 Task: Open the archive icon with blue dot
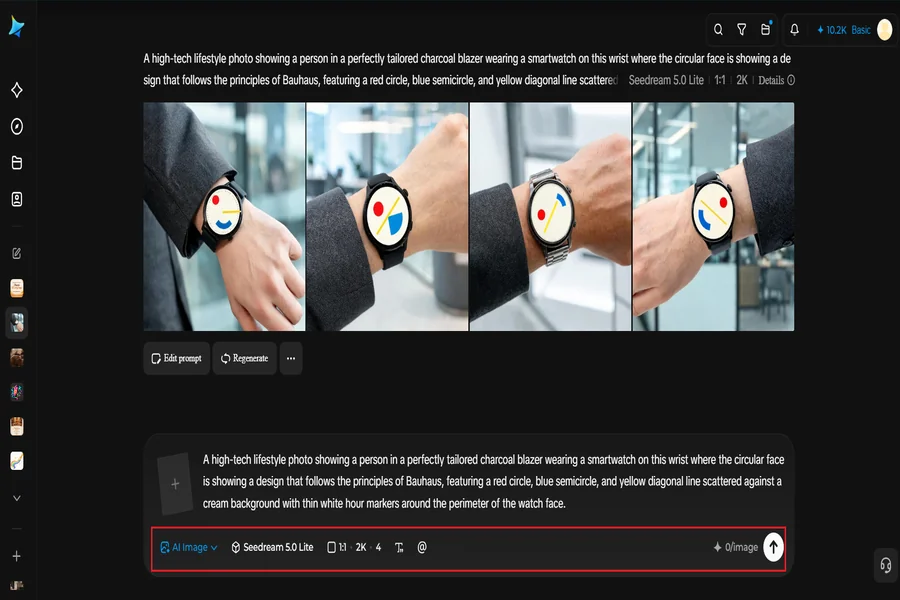point(766,29)
